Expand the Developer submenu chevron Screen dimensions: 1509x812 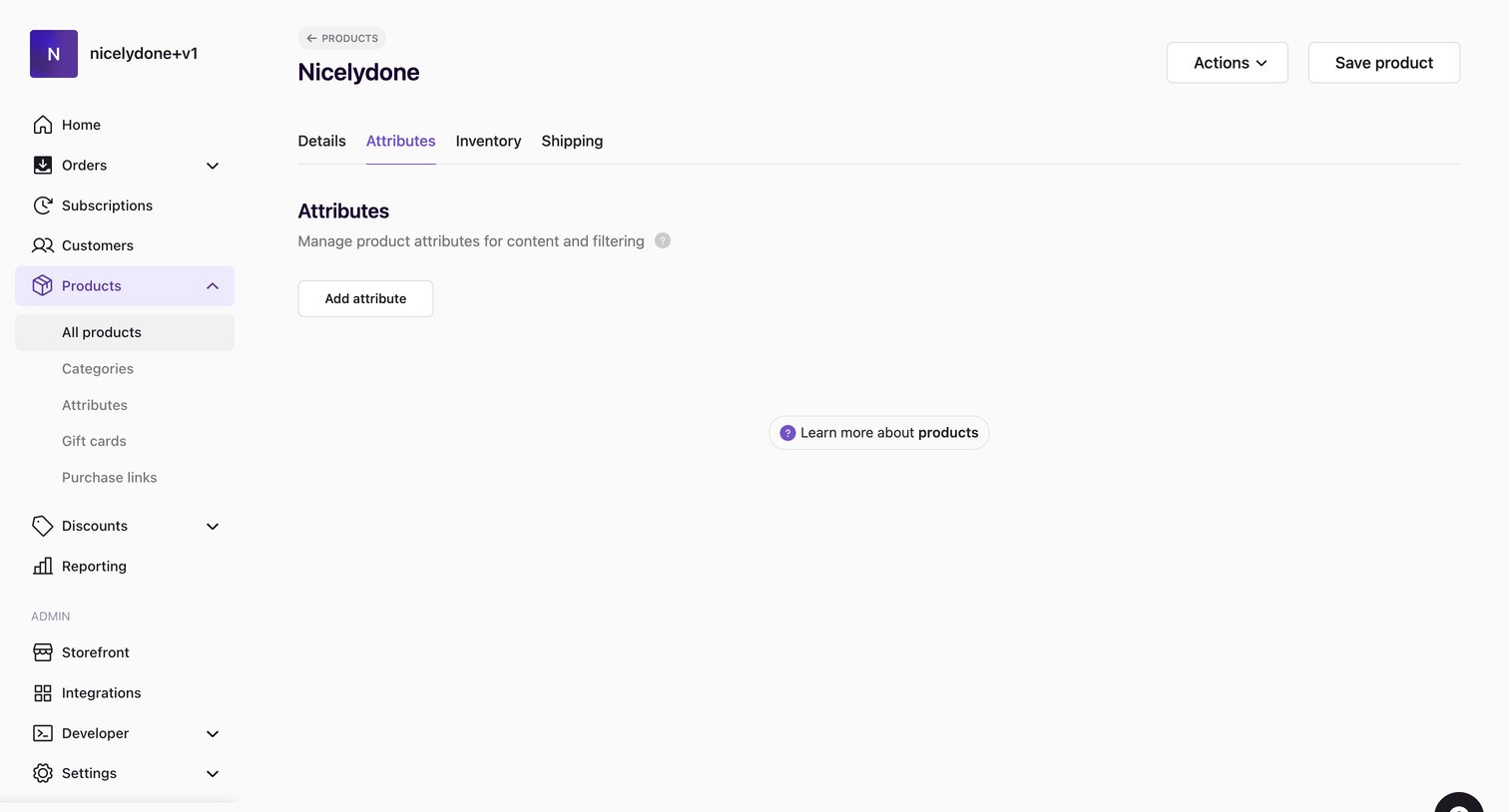(213, 733)
